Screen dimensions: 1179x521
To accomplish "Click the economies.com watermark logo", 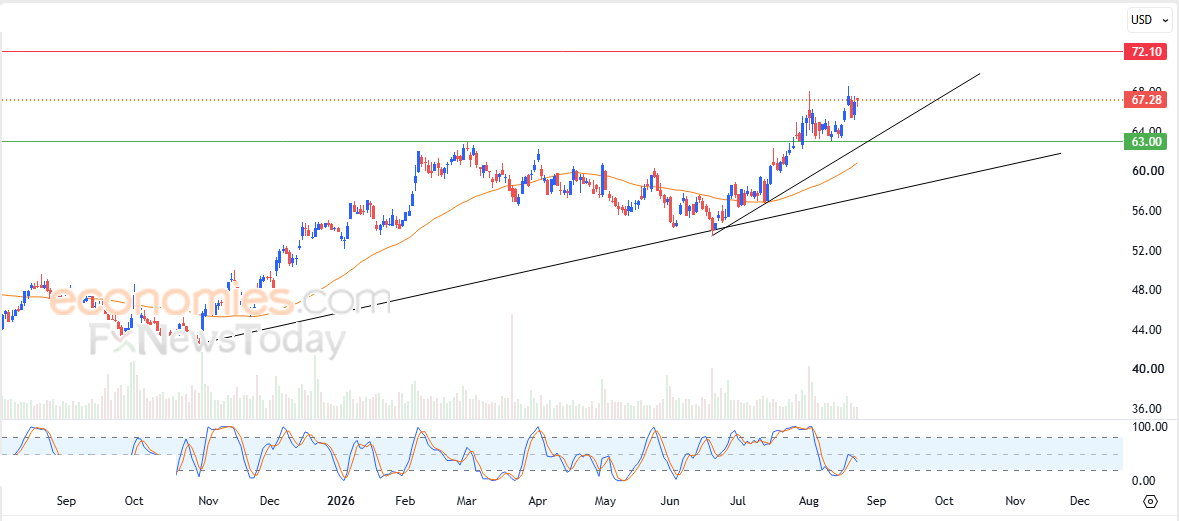I will point(202,300).
